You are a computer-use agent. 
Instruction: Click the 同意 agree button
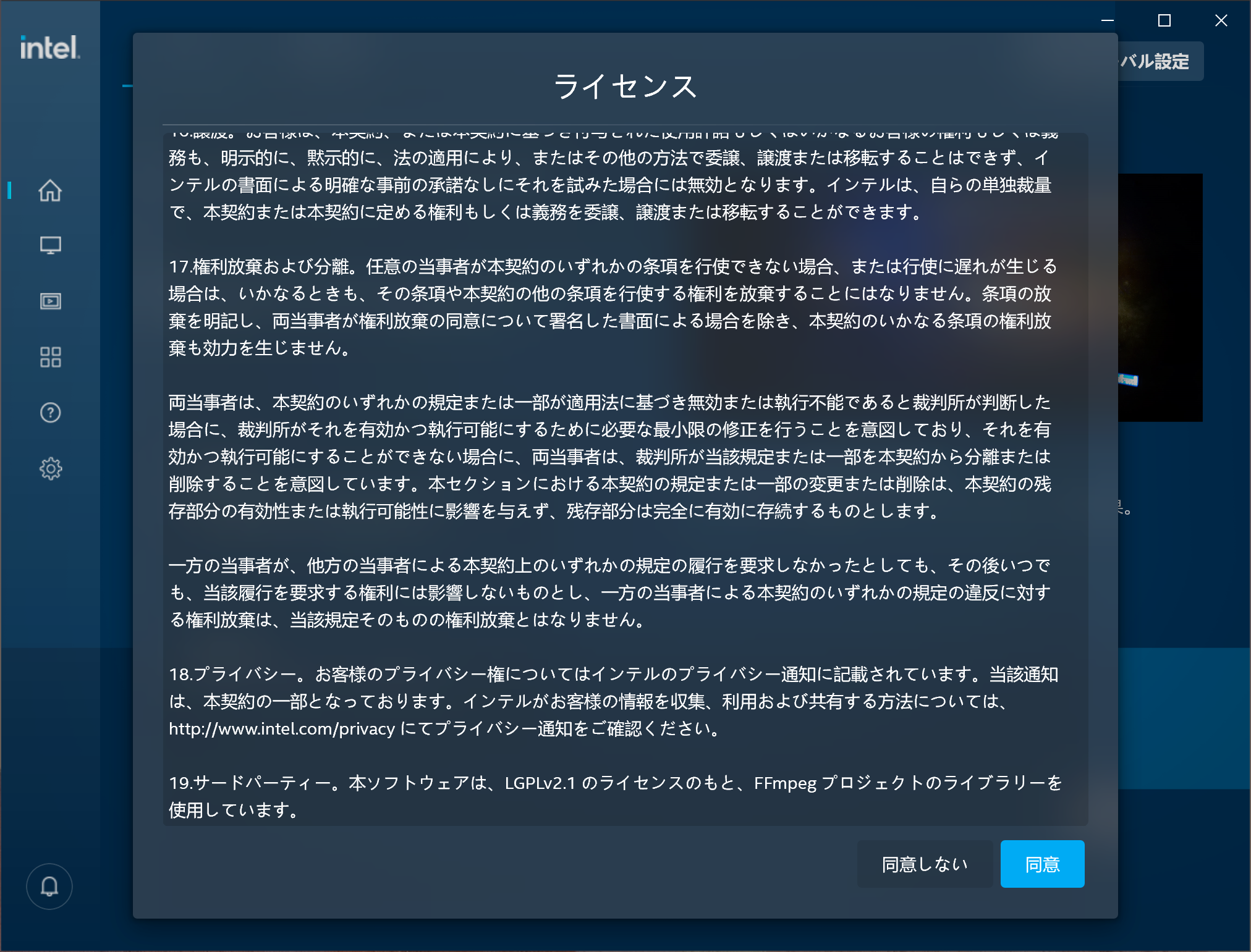1042,864
